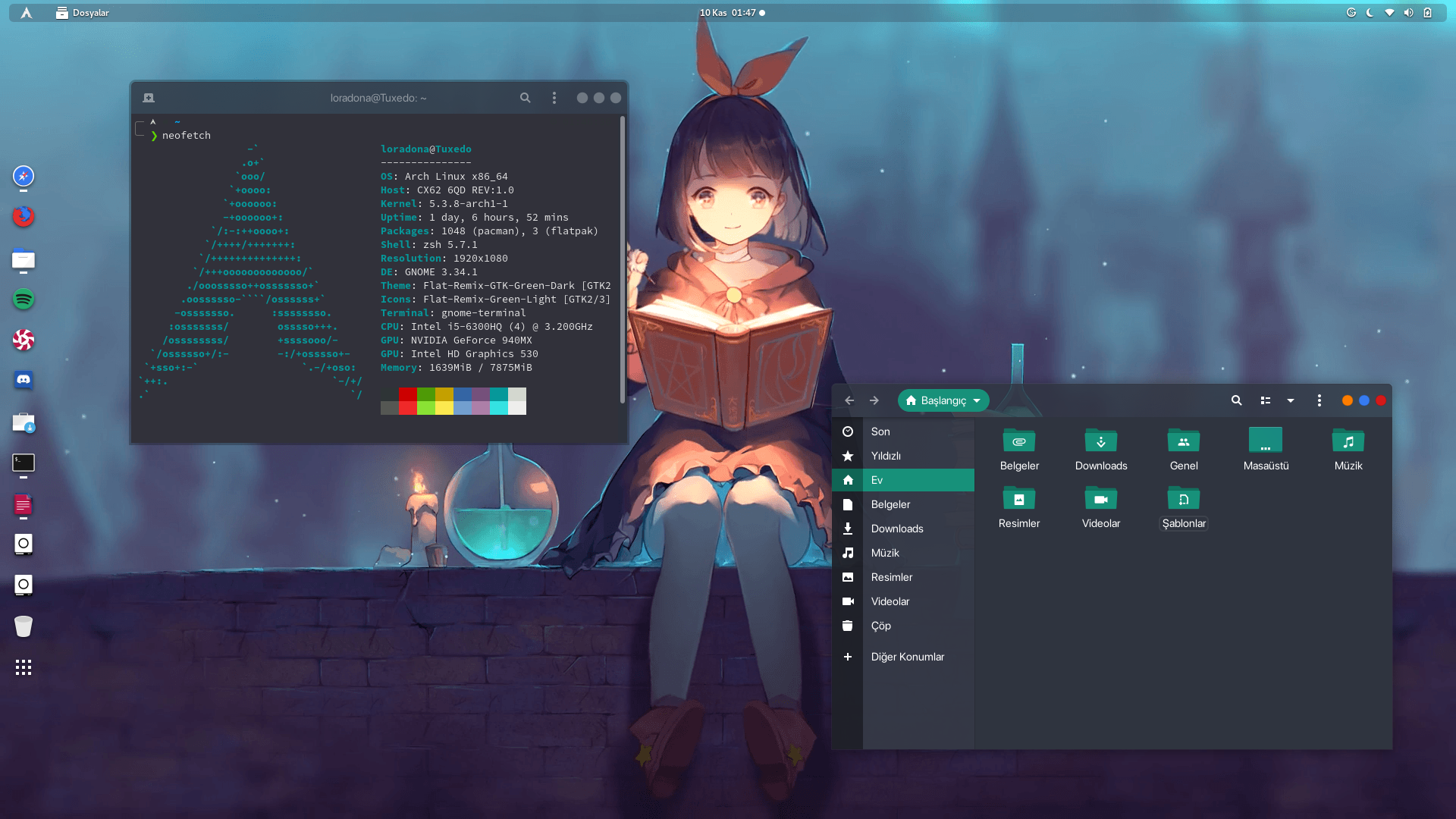Click the new tab icon in the terminal header

(149, 98)
